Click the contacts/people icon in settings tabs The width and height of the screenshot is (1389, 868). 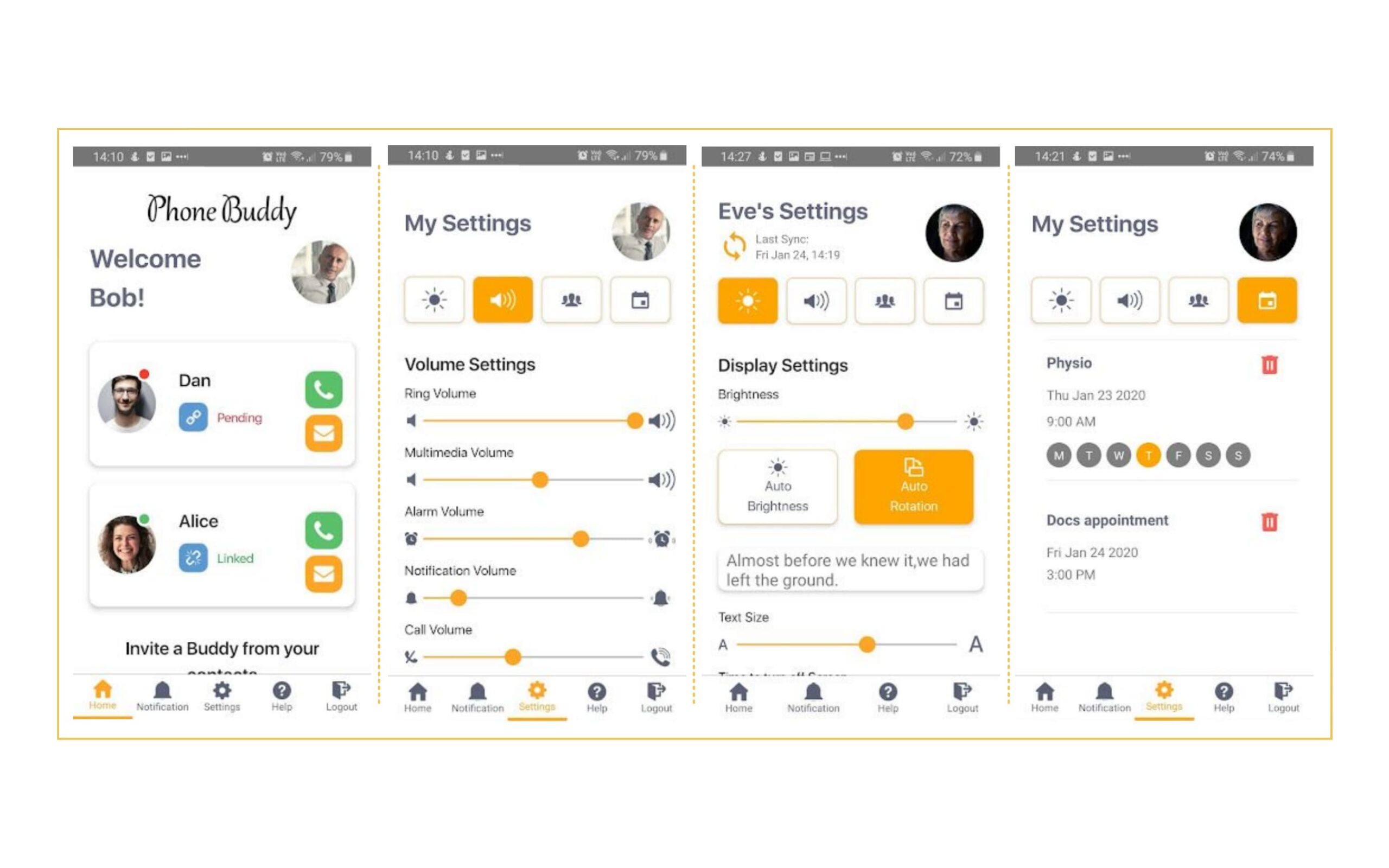pyautogui.click(x=571, y=299)
